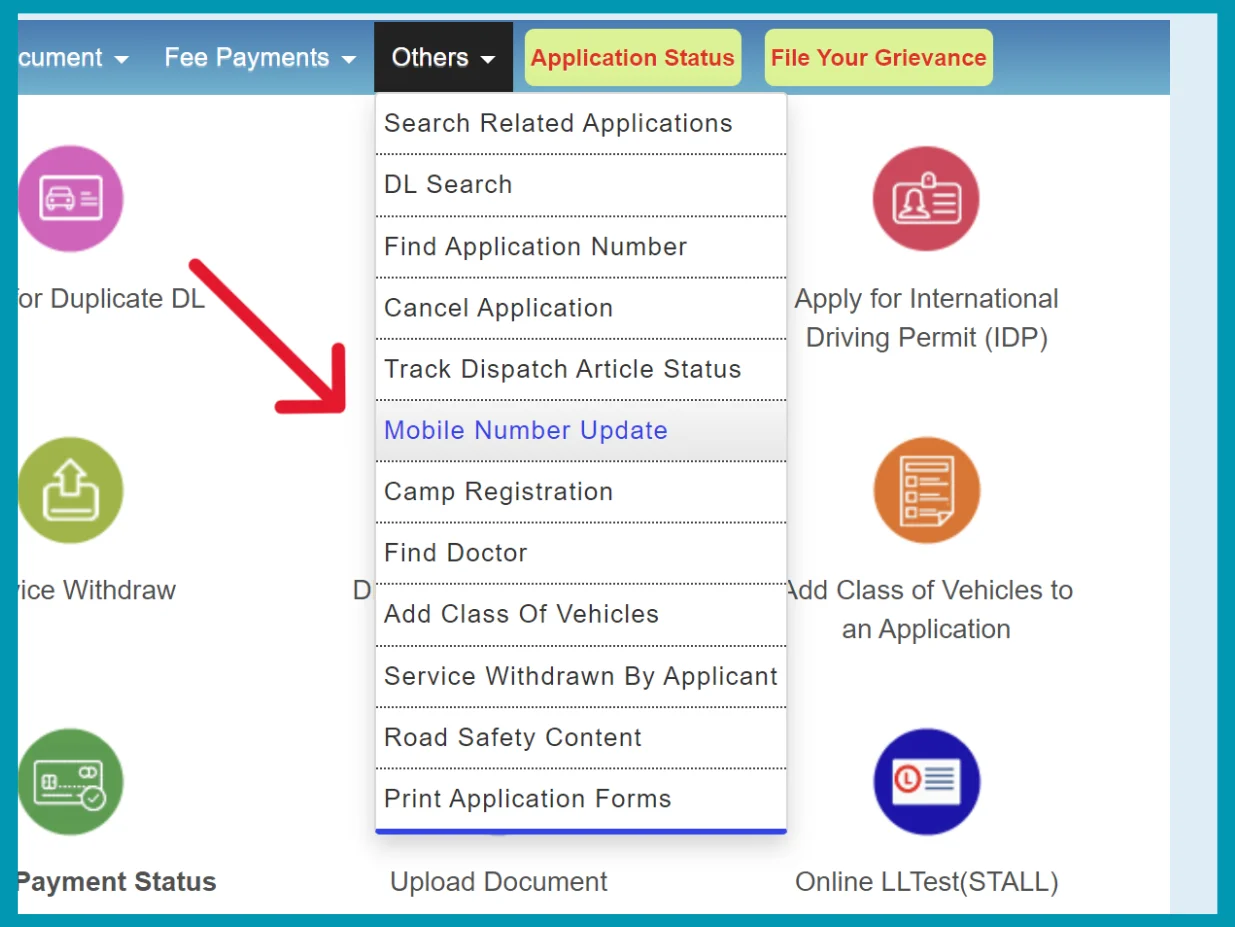Image resolution: width=1235 pixels, height=927 pixels.
Task: Open Print Application Forms
Action: (x=527, y=798)
